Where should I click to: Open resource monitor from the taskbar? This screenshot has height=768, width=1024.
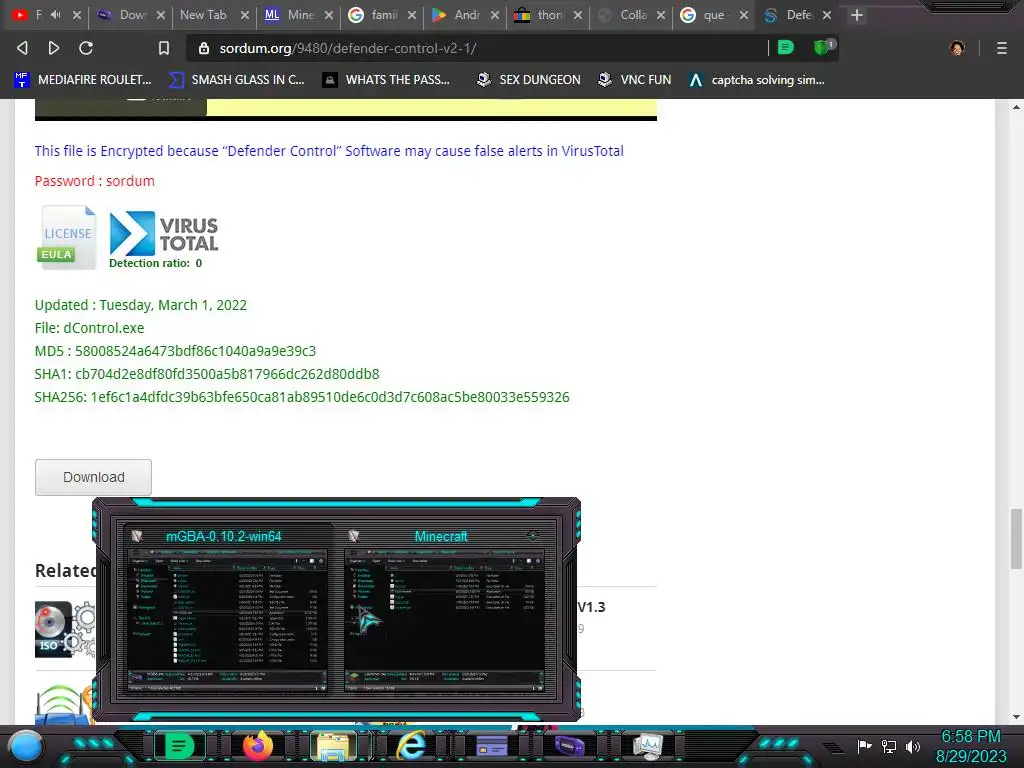tap(647, 746)
